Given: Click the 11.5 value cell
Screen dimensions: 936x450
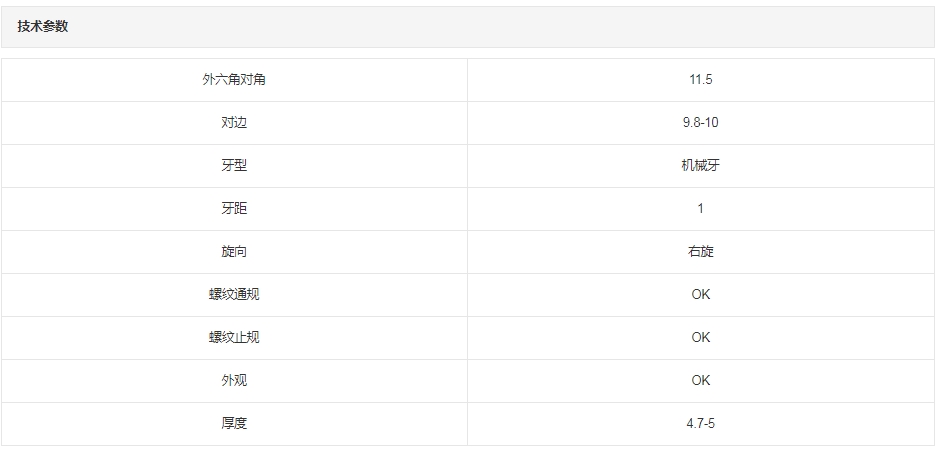Looking at the screenshot, I should [x=700, y=79].
